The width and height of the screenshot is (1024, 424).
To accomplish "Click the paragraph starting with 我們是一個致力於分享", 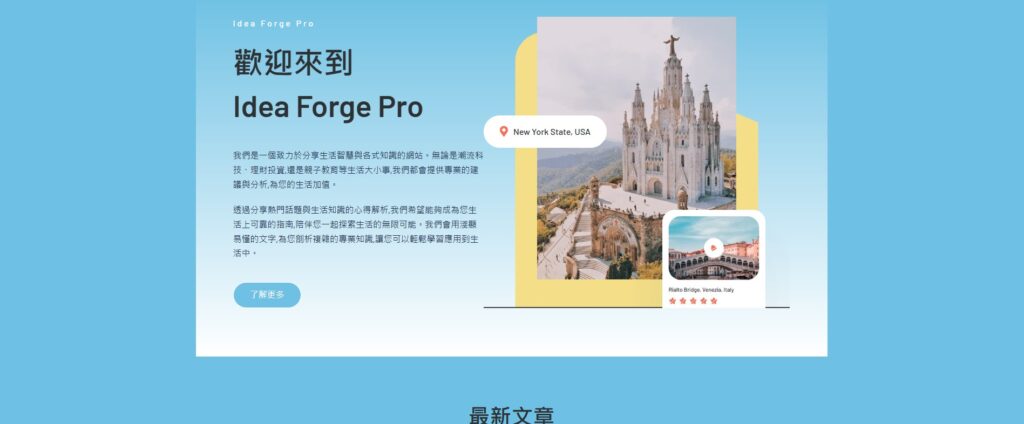I will (359, 170).
